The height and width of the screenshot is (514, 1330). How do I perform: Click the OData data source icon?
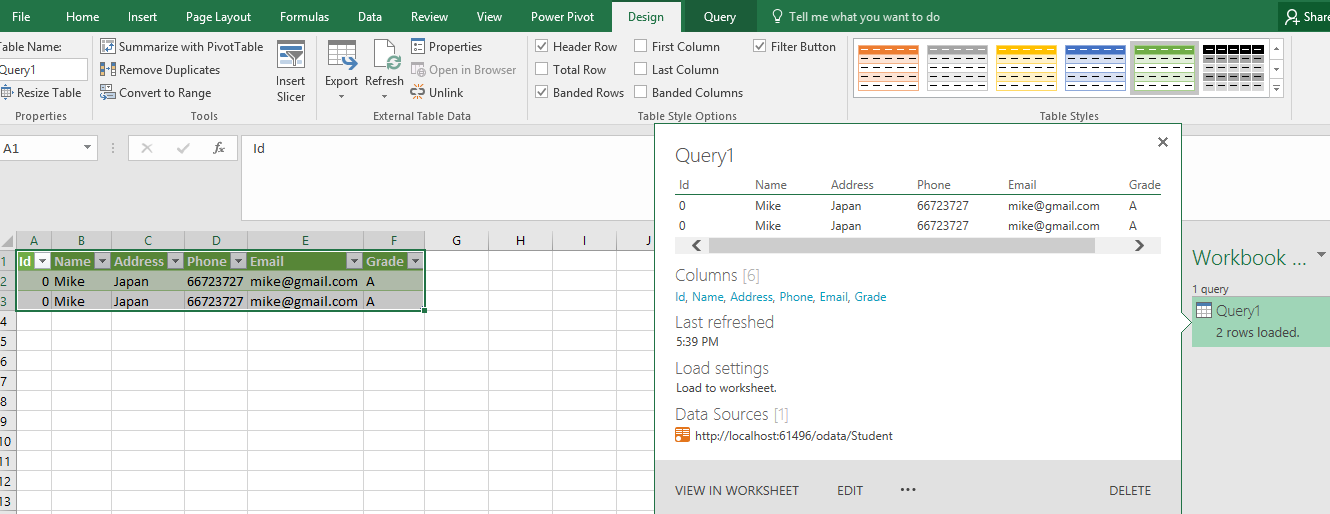click(683, 435)
